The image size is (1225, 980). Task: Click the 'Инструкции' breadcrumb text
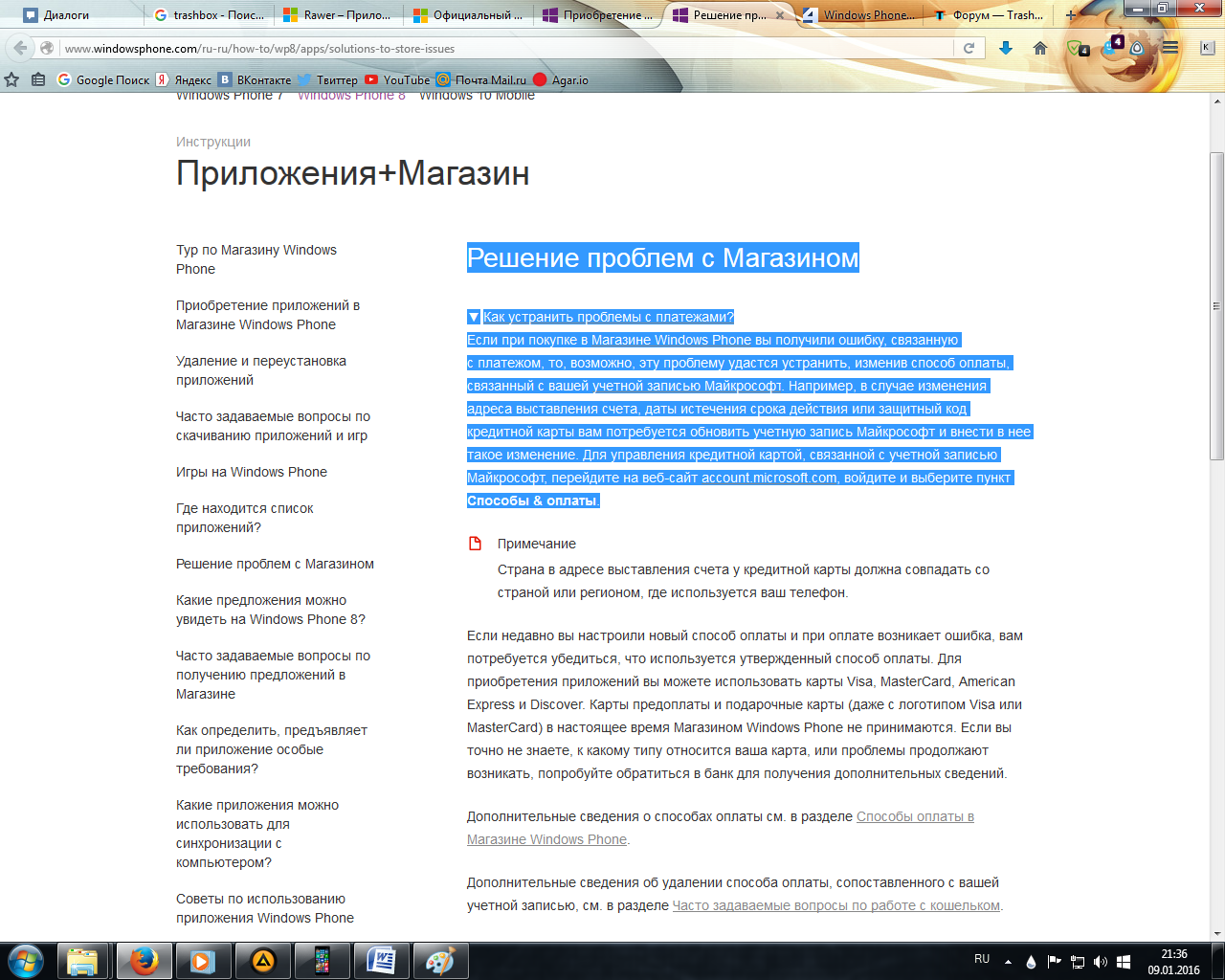(213, 142)
